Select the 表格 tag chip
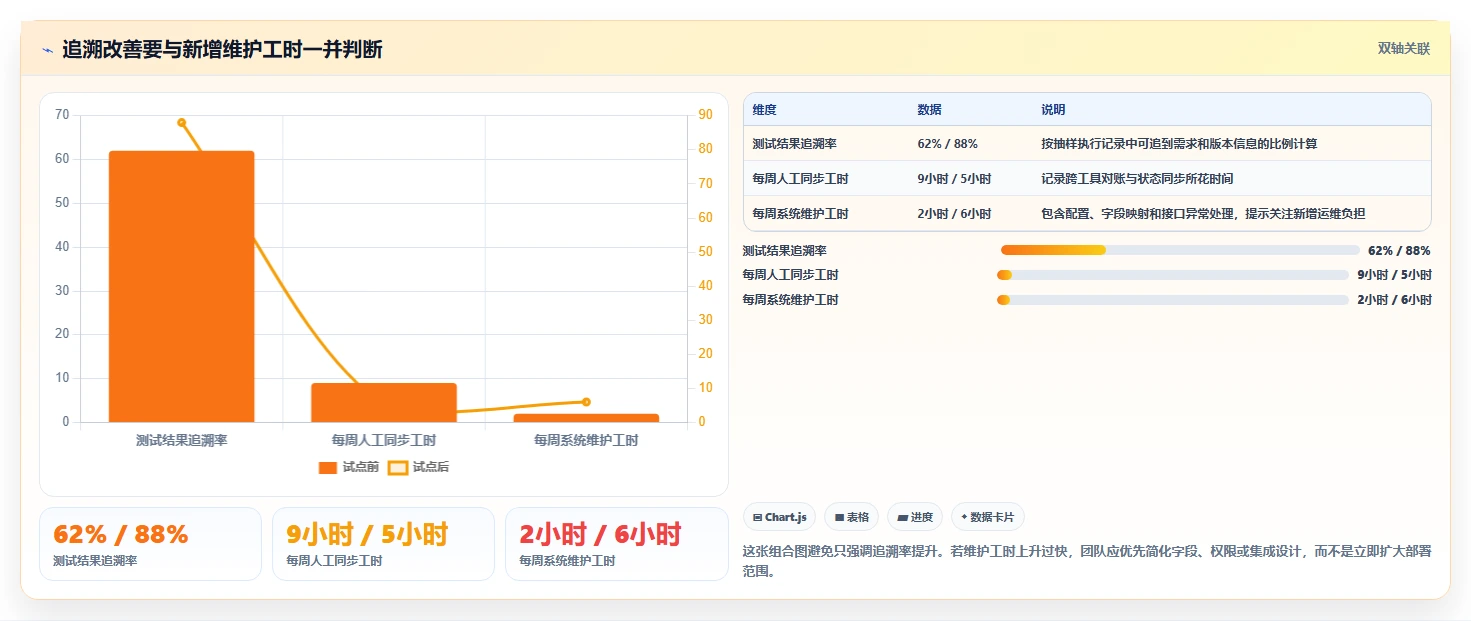This screenshot has width=1471, height=621. [x=851, y=517]
